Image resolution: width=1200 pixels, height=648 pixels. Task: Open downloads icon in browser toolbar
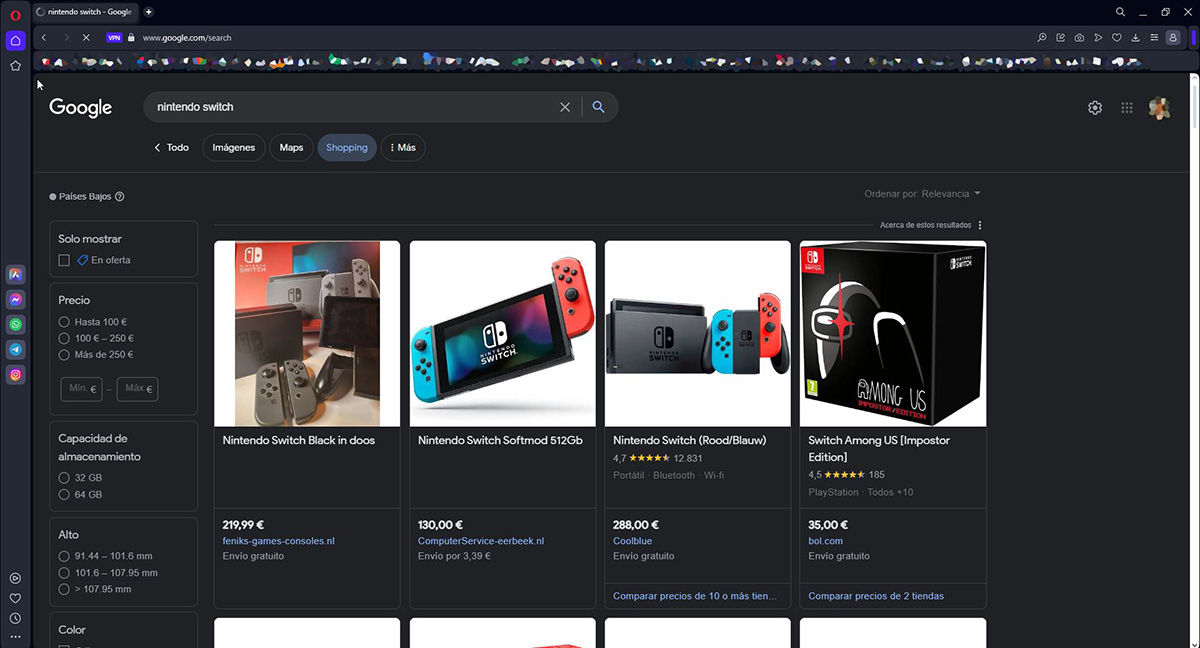point(1136,38)
